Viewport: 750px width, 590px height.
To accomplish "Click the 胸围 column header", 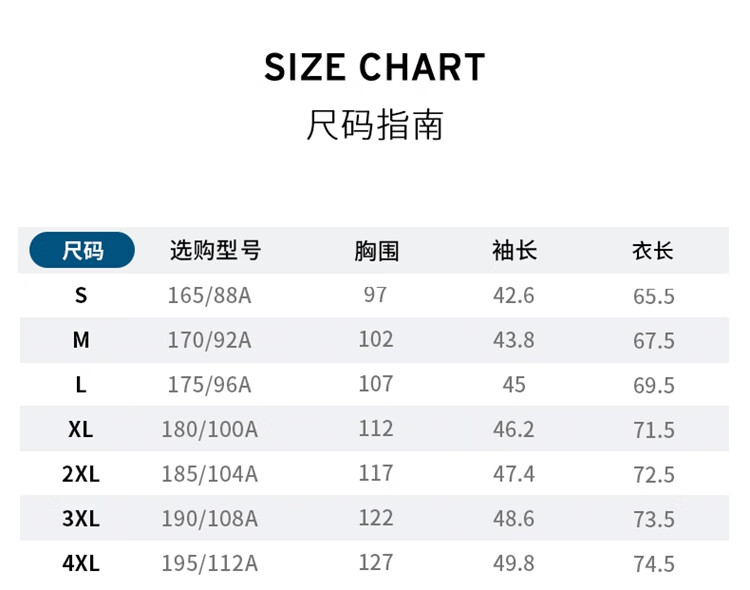I will tap(376, 251).
